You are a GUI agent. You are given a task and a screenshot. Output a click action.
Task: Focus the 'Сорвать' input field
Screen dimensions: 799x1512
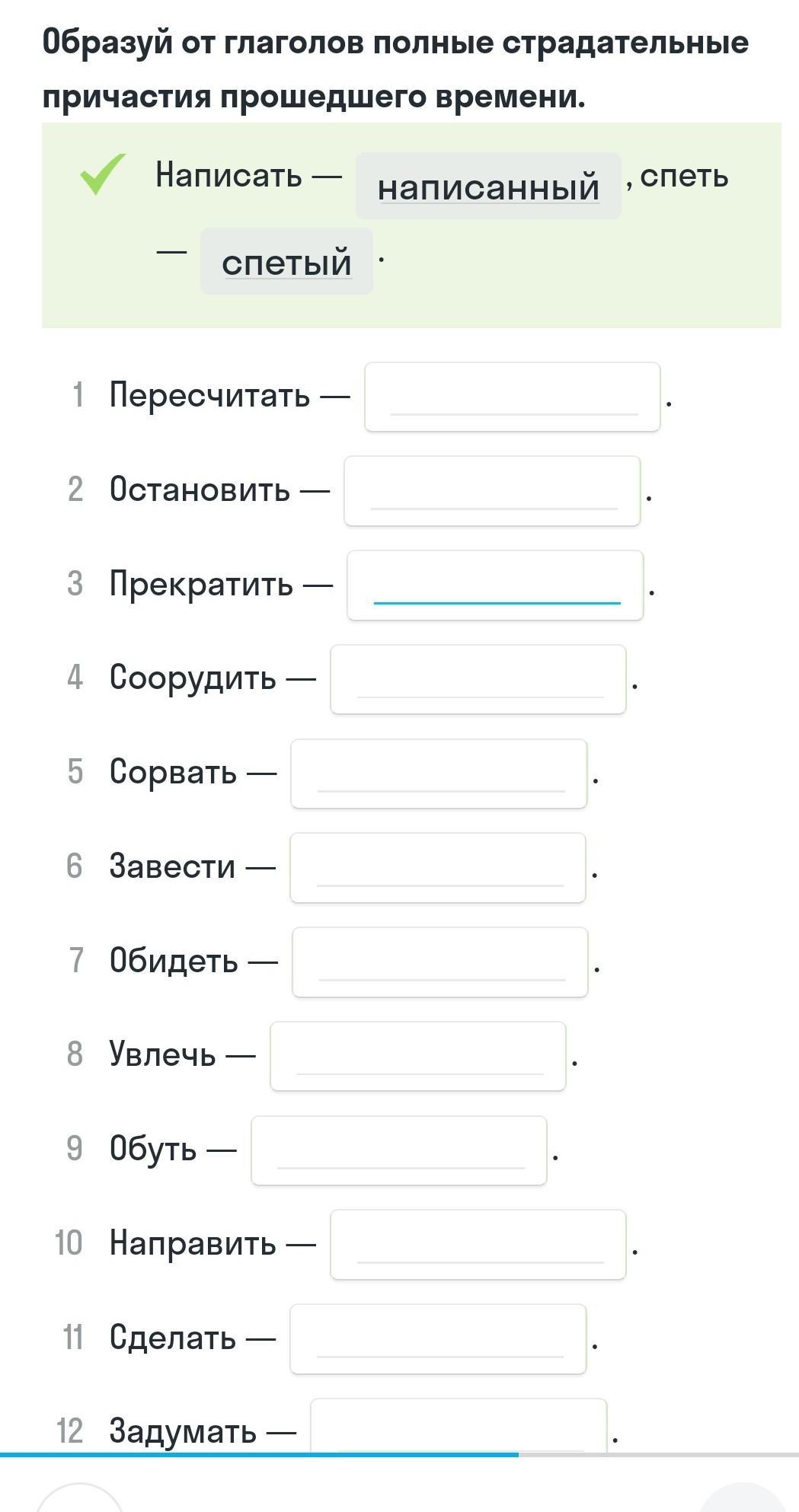(x=439, y=774)
